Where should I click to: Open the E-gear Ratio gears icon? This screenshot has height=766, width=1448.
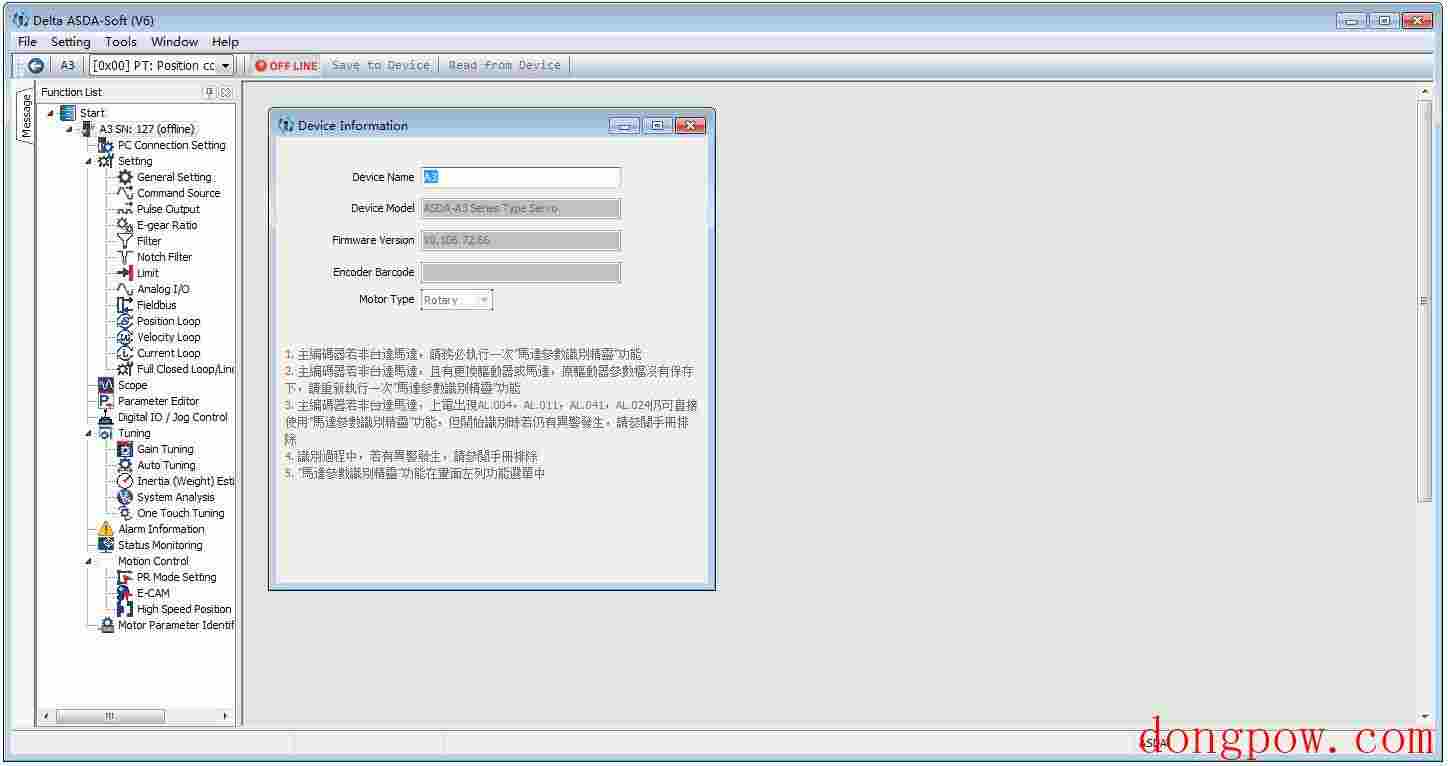click(x=125, y=225)
